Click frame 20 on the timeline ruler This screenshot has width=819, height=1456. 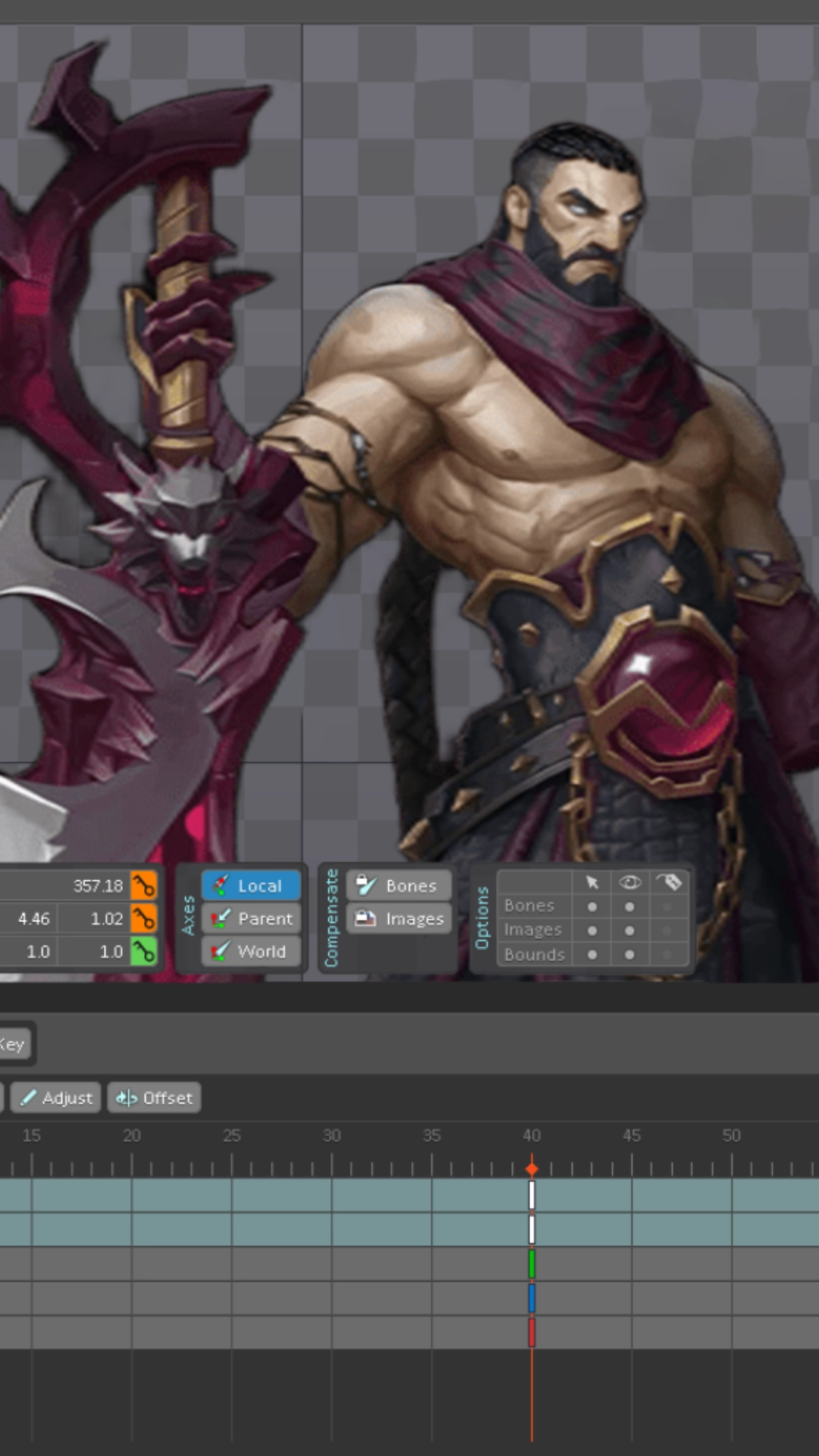132,1136
